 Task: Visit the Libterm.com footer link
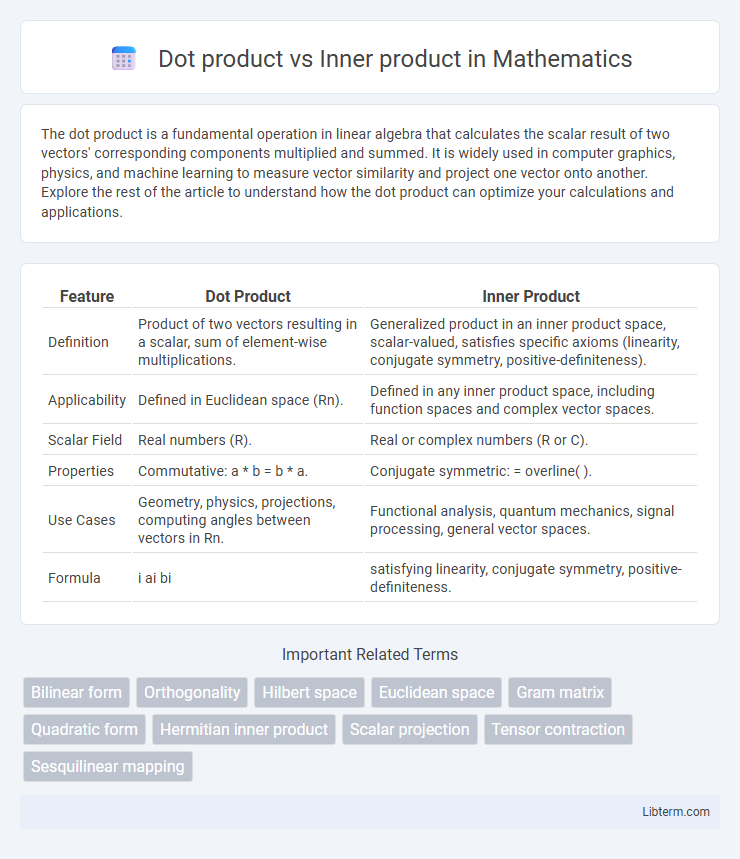[675, 811]
